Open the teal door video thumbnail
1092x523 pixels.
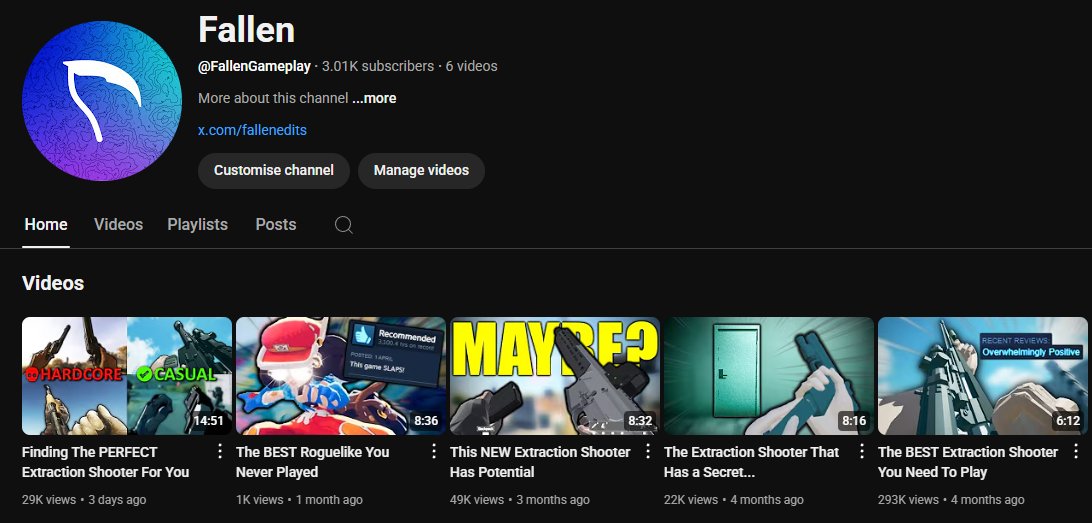click(768, 376)
